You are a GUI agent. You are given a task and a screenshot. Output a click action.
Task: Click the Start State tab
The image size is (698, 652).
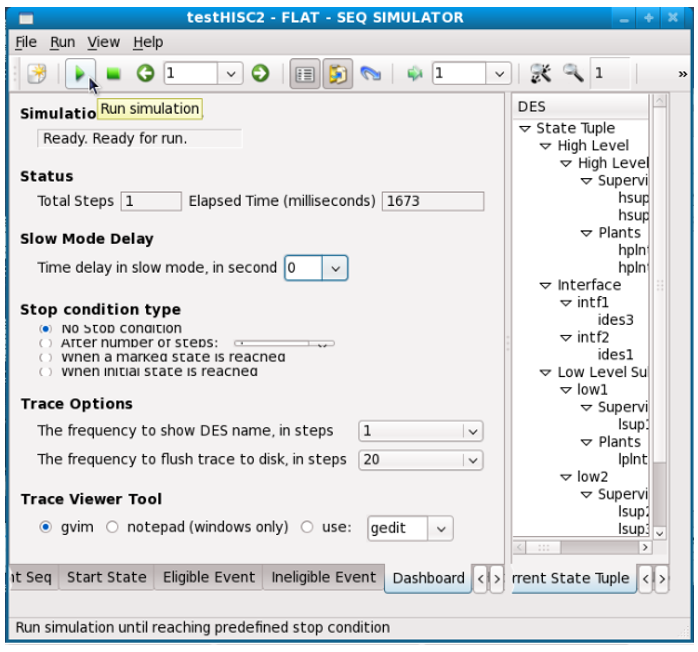point(106,577)
